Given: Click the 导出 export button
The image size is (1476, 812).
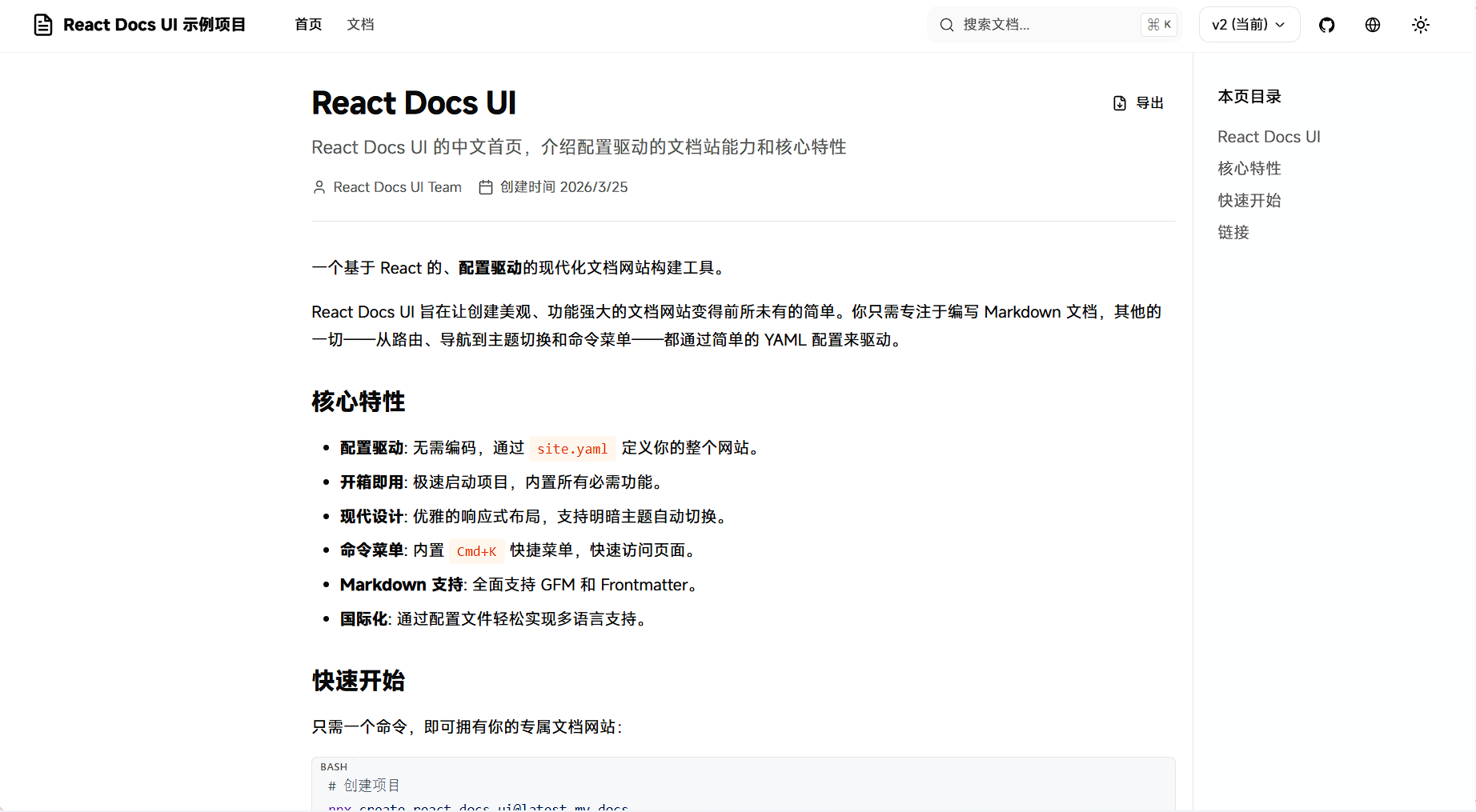Looking at the screenshot, I should (x=1138, y=103).
